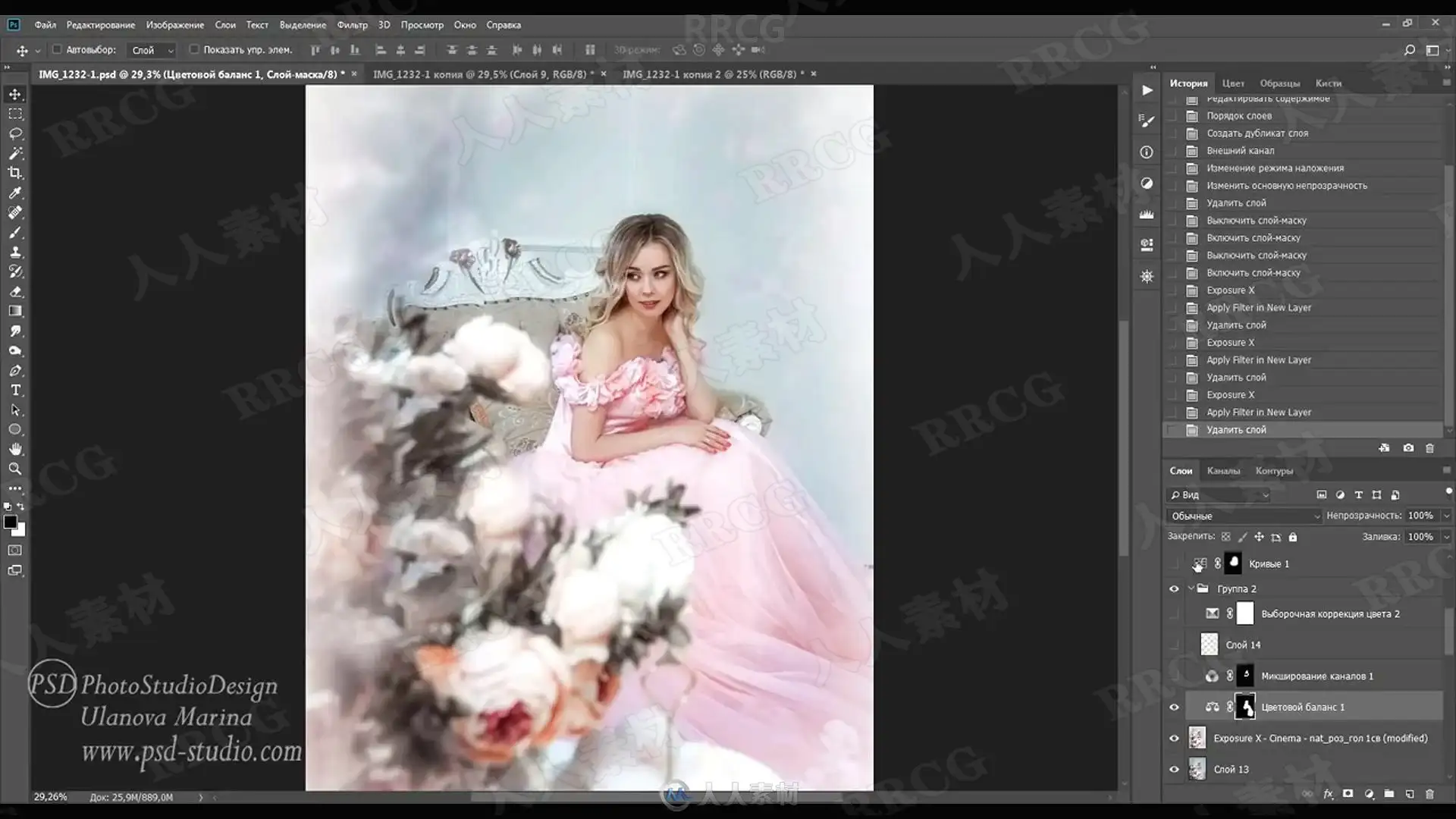Open the blend mode Обычные dropdown
Image resolution: width=1456 pixels, height=819 pixels.
click(1244, 516)
